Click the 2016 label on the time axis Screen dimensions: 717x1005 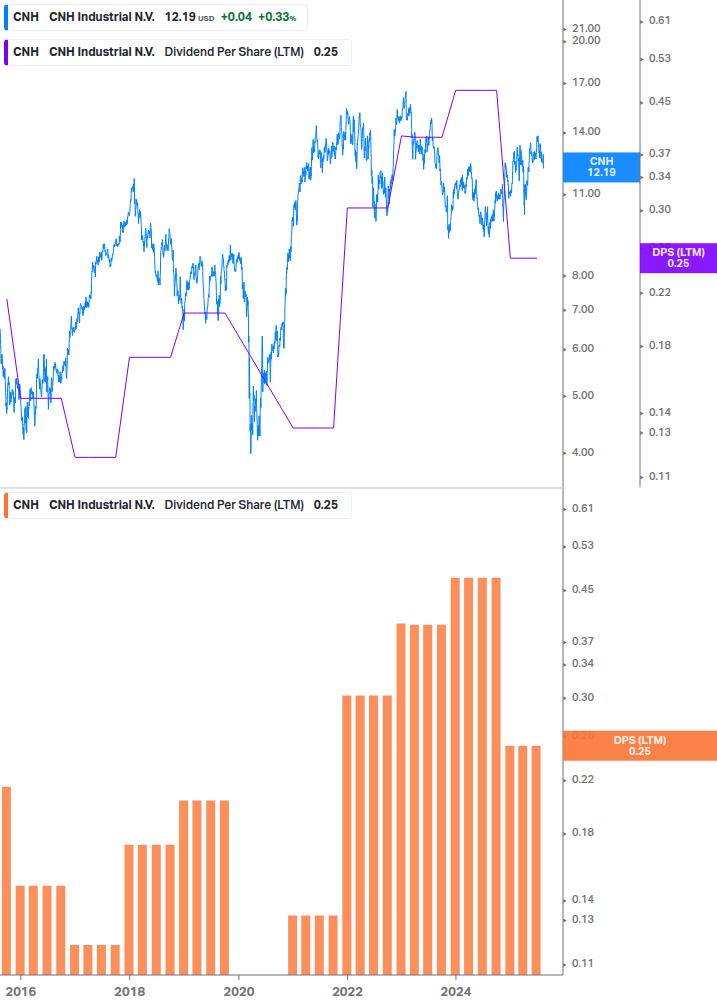coord(21,992)
